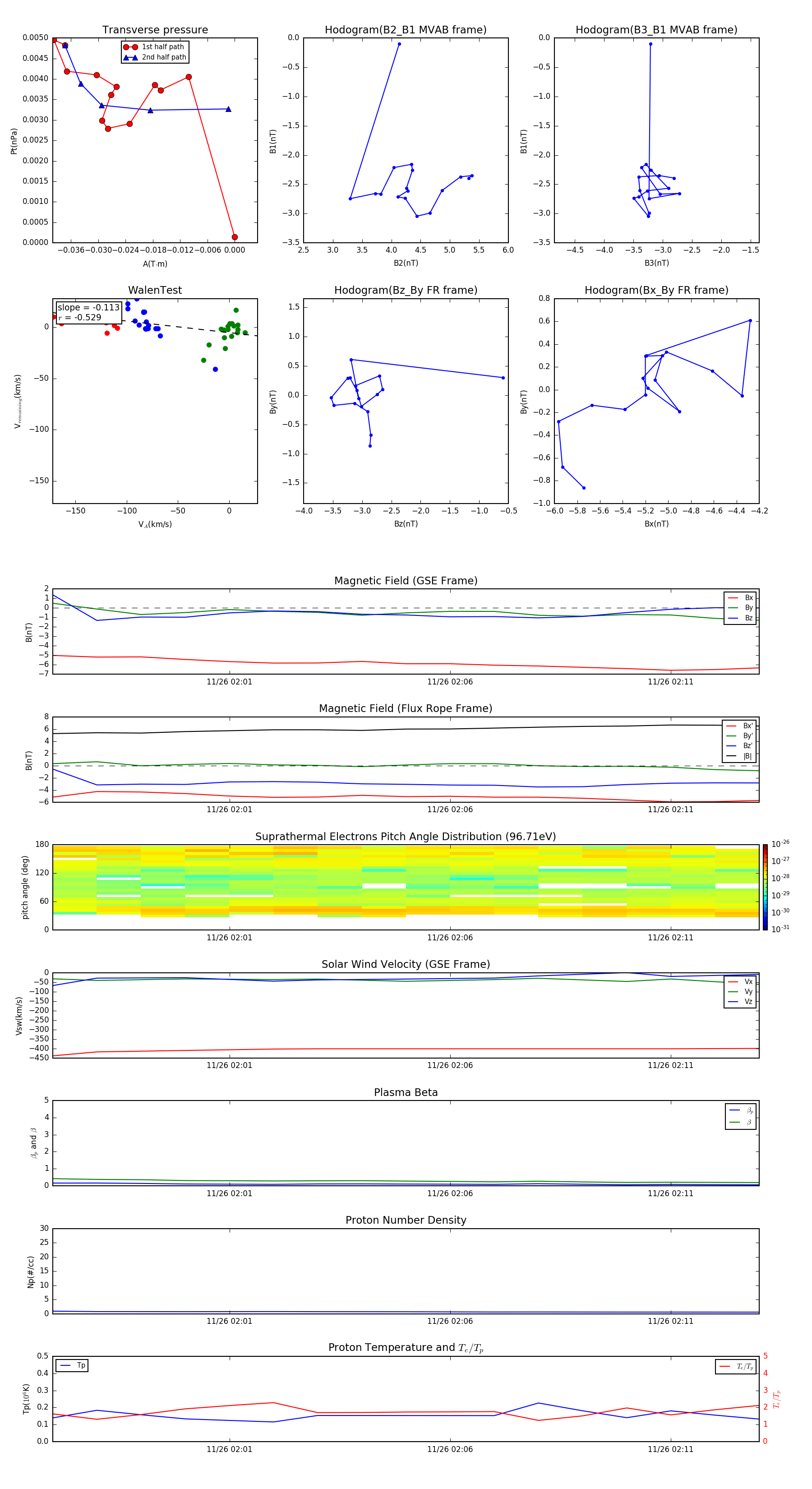Click the '1st half path' legend entry
The height and width of the screenshot is (1489, 812).
coord(154,47)
